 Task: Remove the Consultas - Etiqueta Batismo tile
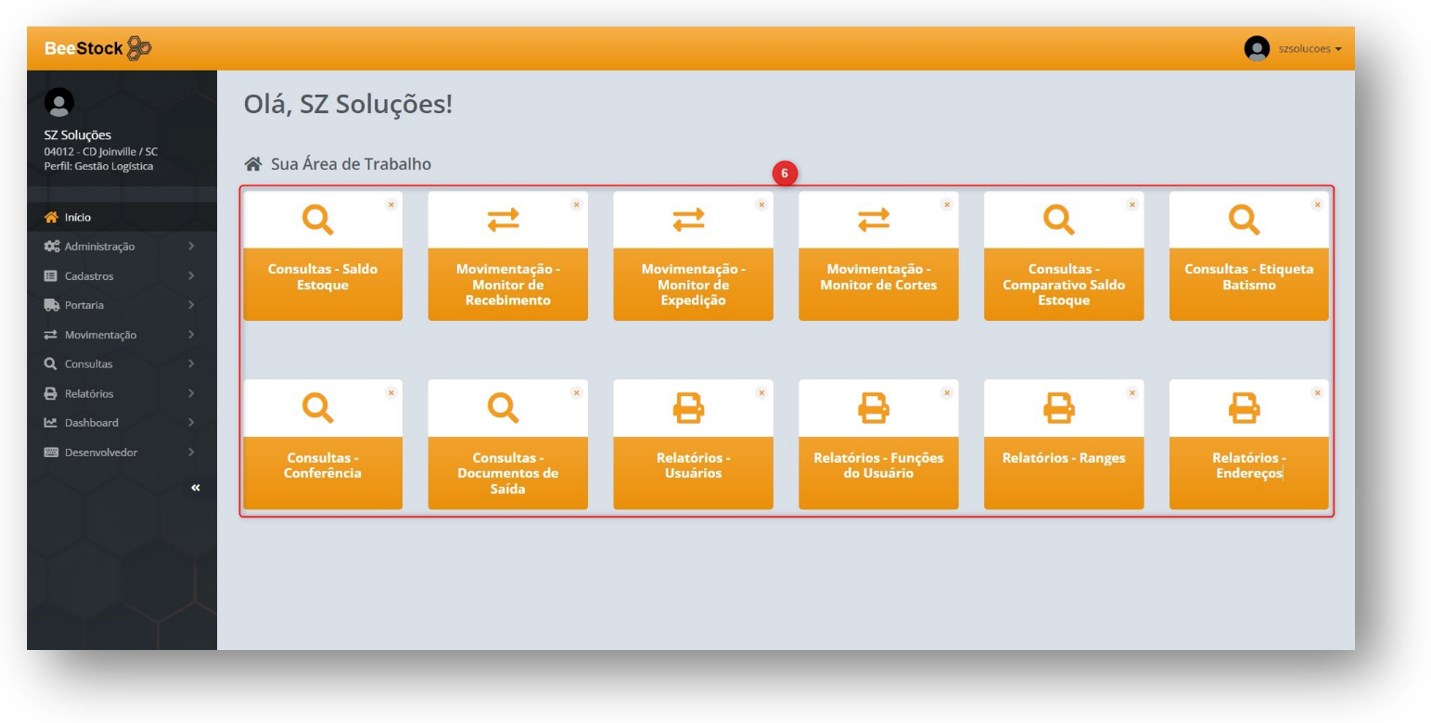(x=1317, y=205)
